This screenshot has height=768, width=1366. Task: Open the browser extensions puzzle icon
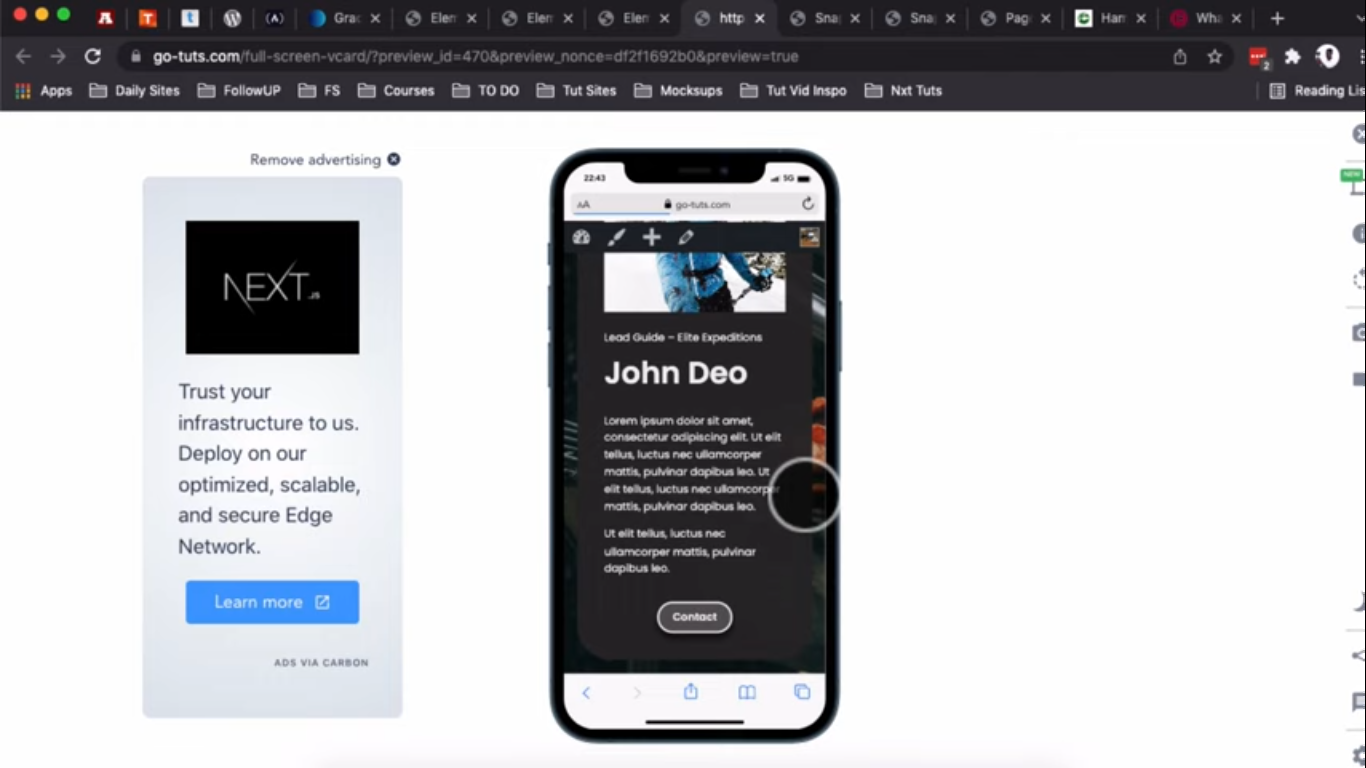click(x=1292, y=57)
